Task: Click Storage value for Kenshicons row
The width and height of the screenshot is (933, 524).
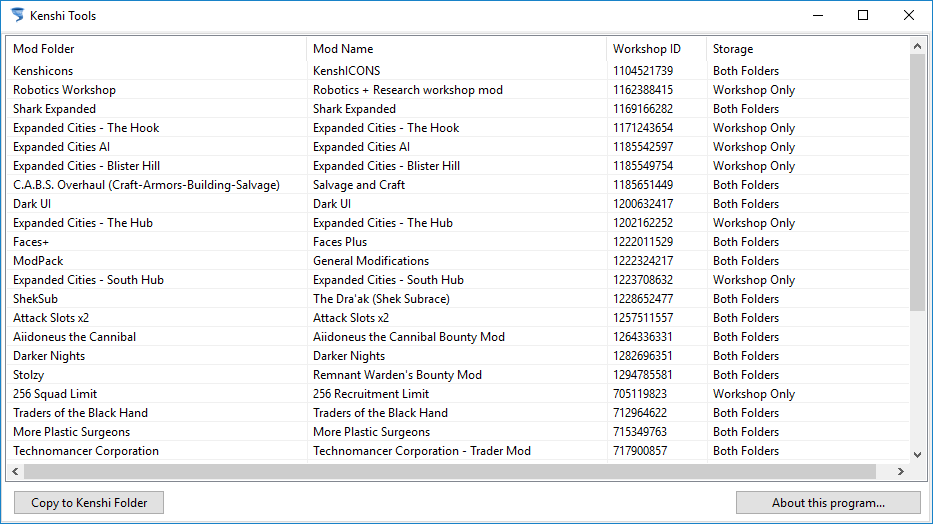Action: tap(746, 71)
